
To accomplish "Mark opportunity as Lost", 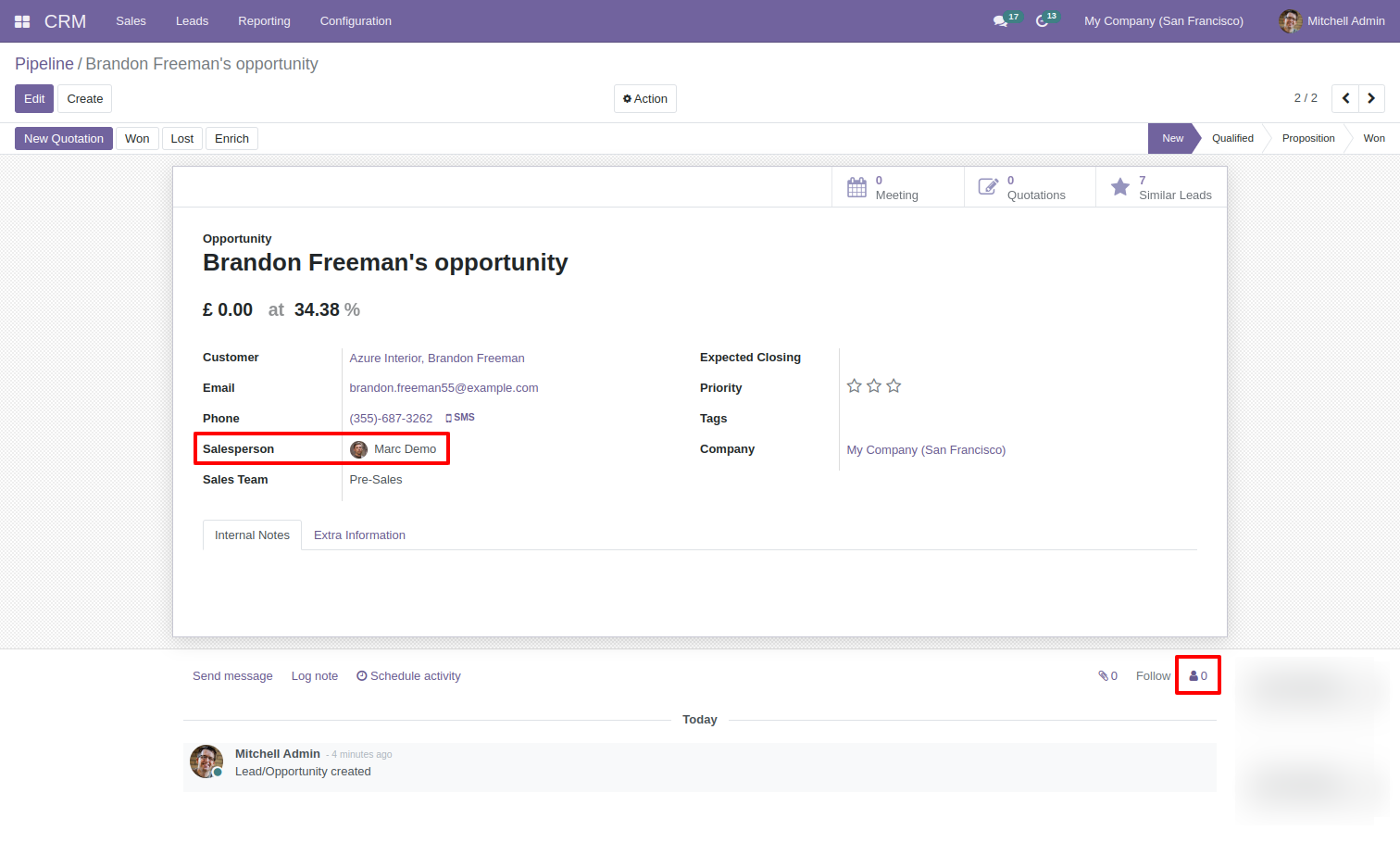I will coord(182,139).
